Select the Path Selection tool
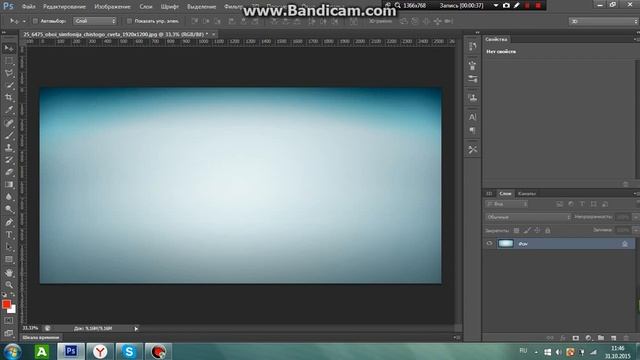The width and height of the screenshot is (640, 360). coord(9,247)
